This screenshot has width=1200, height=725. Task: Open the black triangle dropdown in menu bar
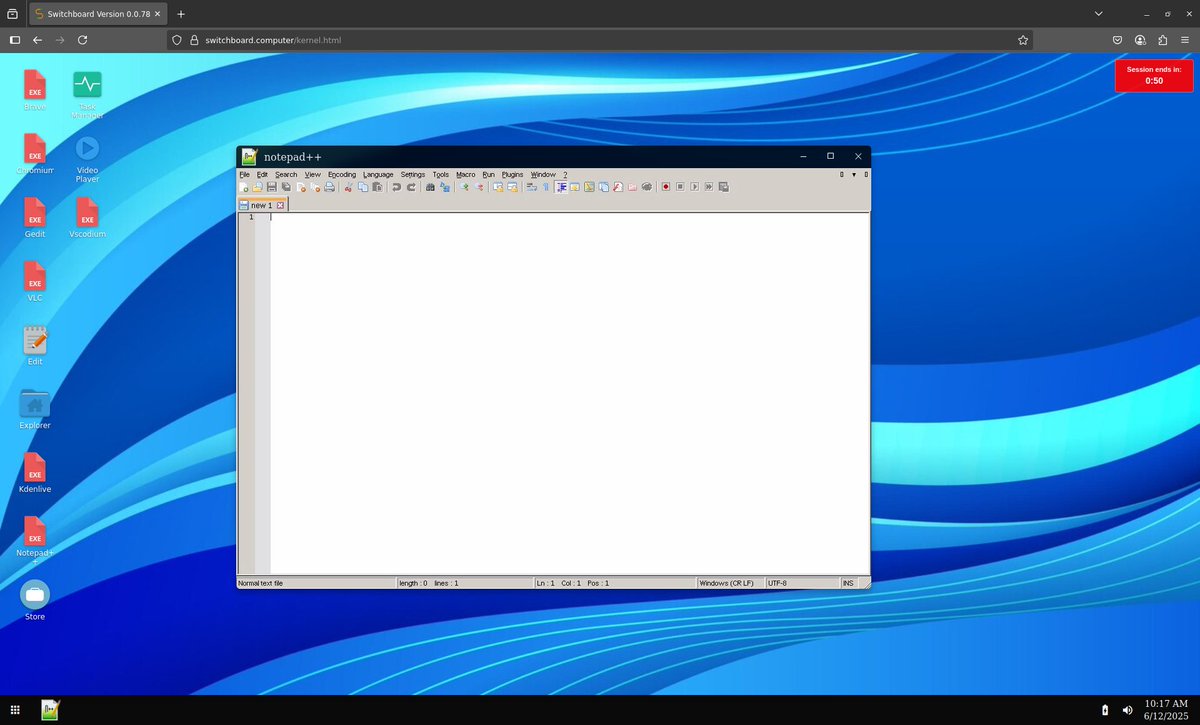854,174
